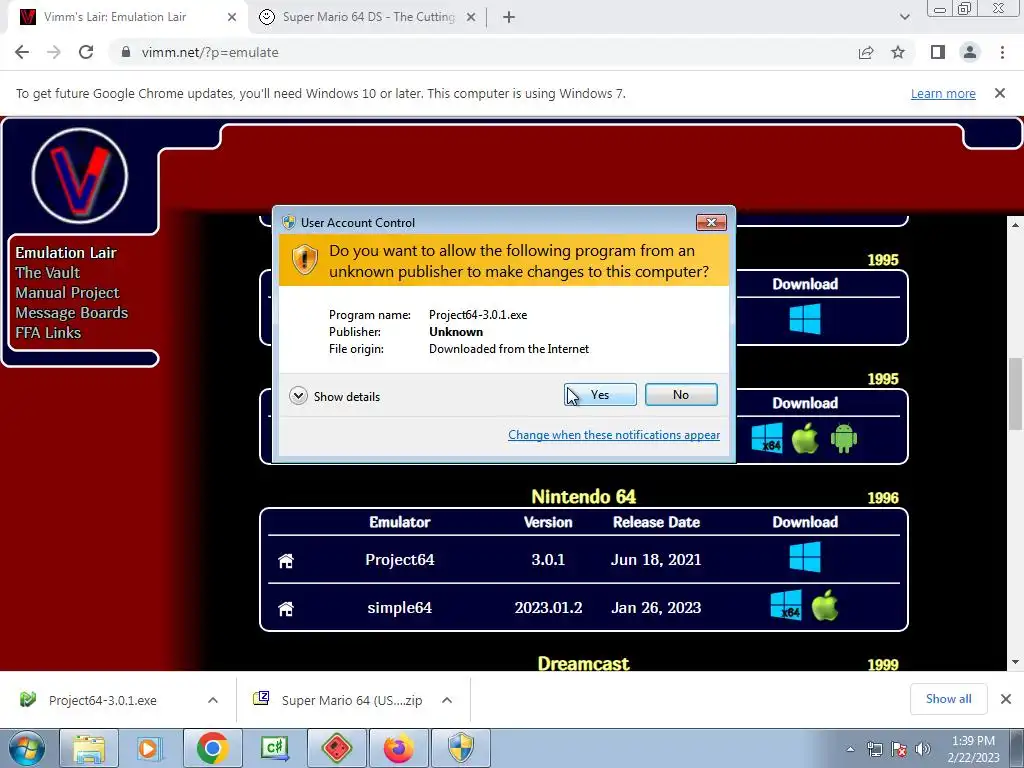The width and height of the screenshot is (1024, 768).
Task: Click Apple download icon in 1995 section
Action: (805, 438)
